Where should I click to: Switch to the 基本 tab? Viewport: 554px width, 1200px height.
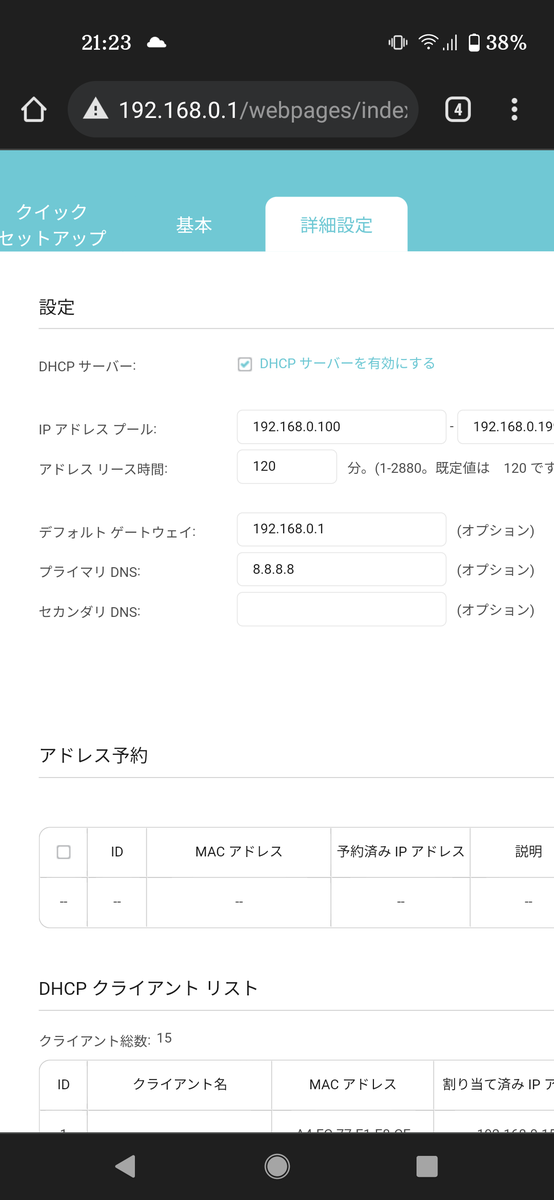pyautogui.click(x=194, y=225)
